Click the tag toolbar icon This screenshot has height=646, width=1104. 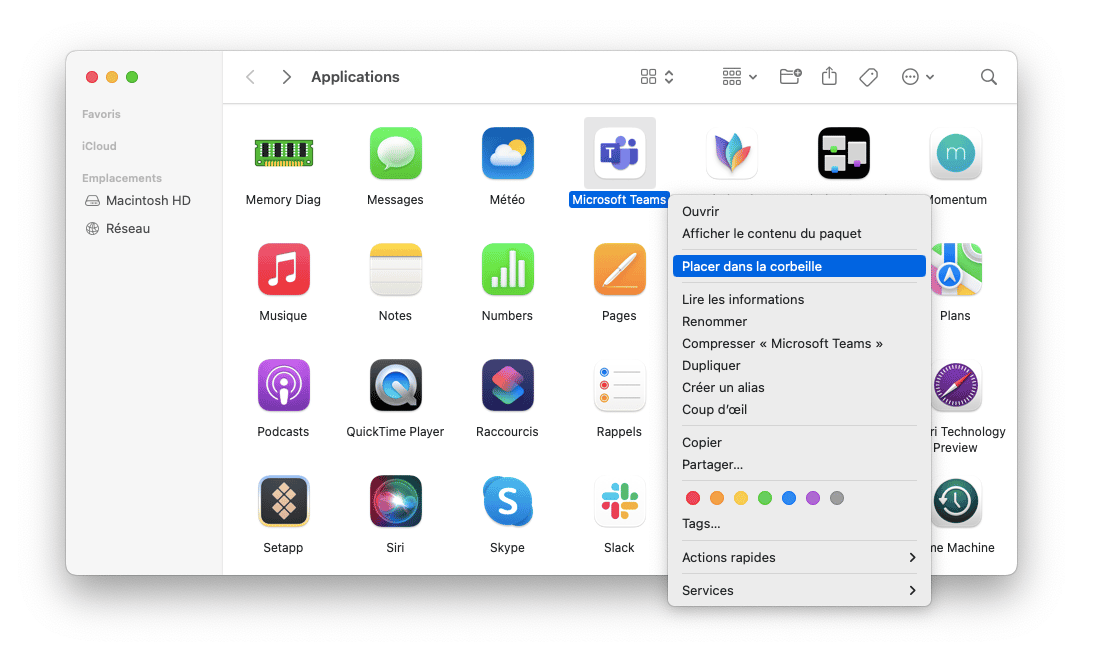pyautogui.click(x=869, y=77)
